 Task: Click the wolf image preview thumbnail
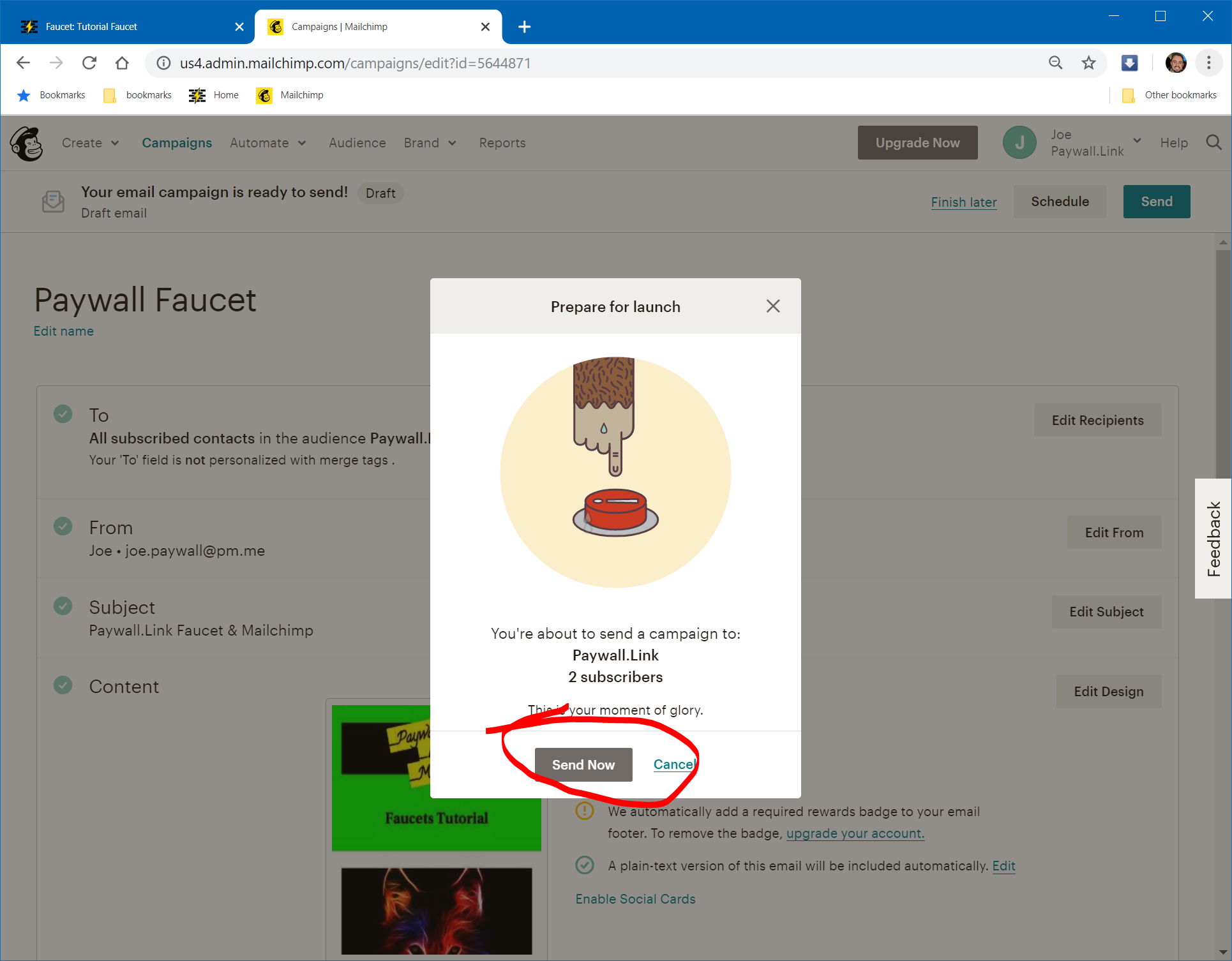click(437, 911)
